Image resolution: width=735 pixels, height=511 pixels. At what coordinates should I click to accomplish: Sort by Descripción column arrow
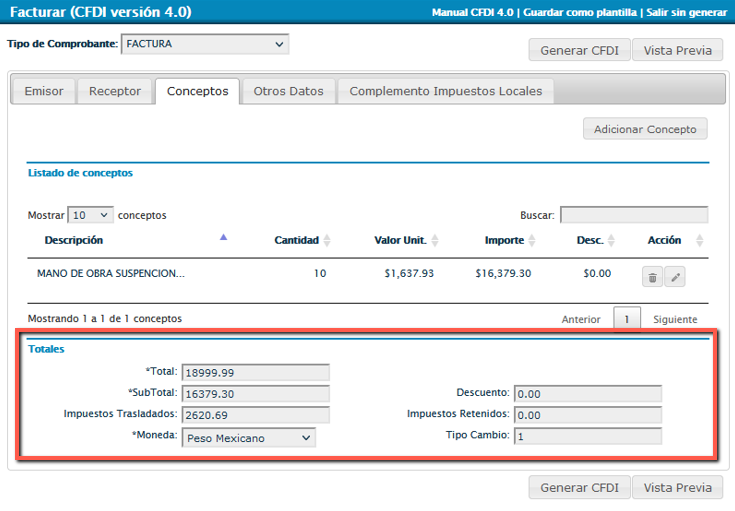point(223,238)
